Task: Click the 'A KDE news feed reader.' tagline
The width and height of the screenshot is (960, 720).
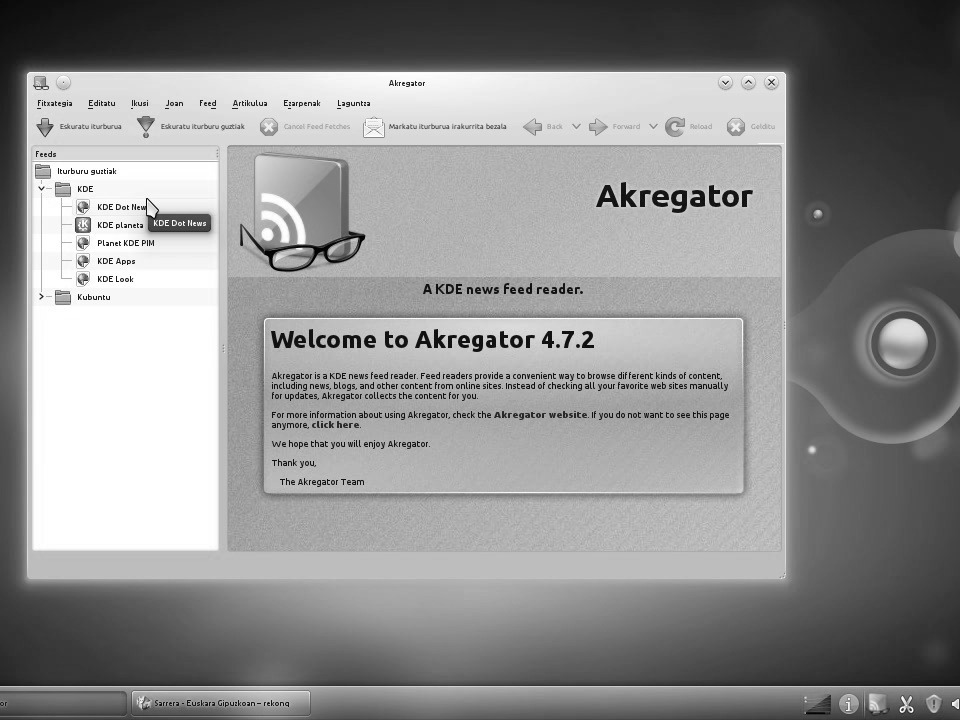Action: coord(503,289)
